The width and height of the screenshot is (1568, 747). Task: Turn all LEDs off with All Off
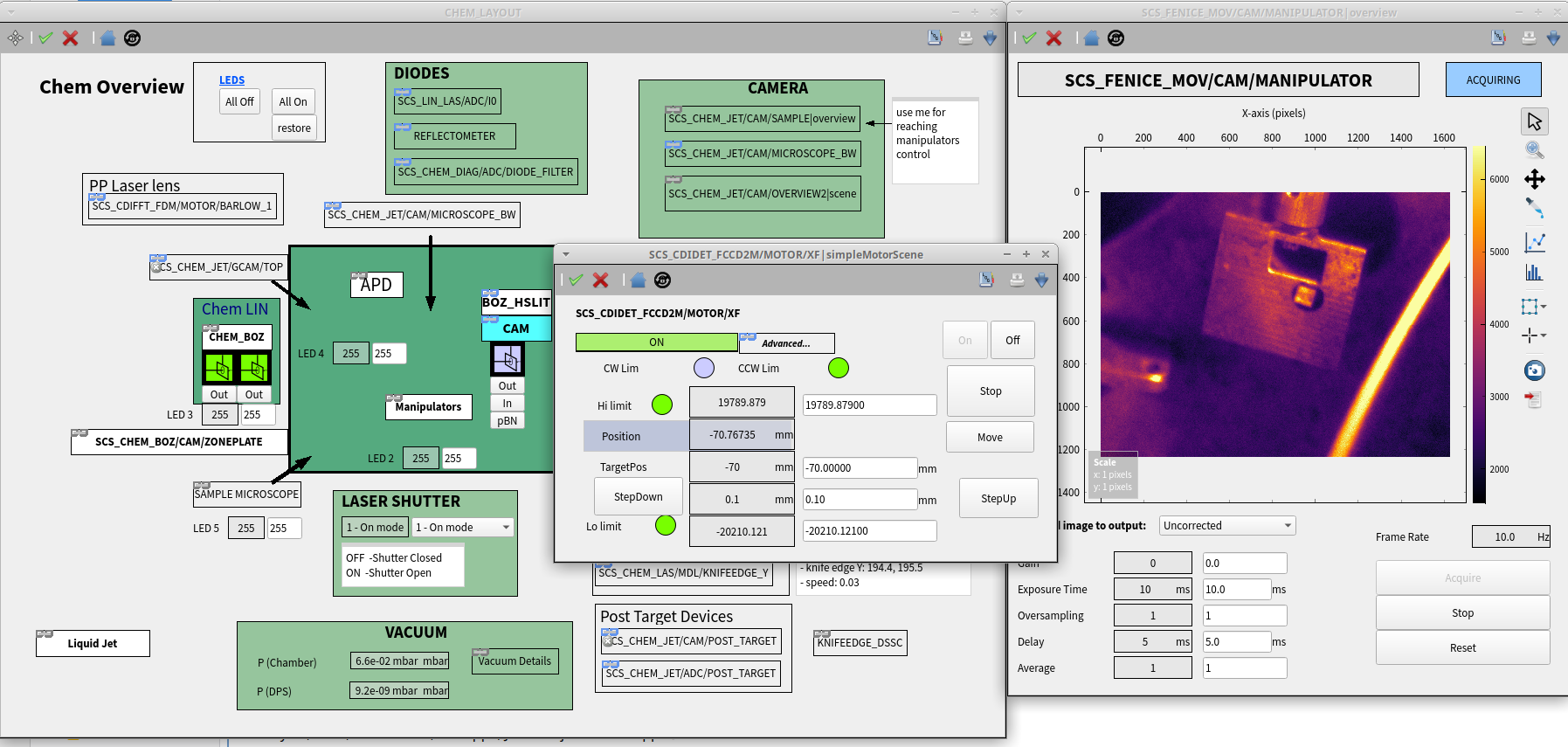[239, 101]
